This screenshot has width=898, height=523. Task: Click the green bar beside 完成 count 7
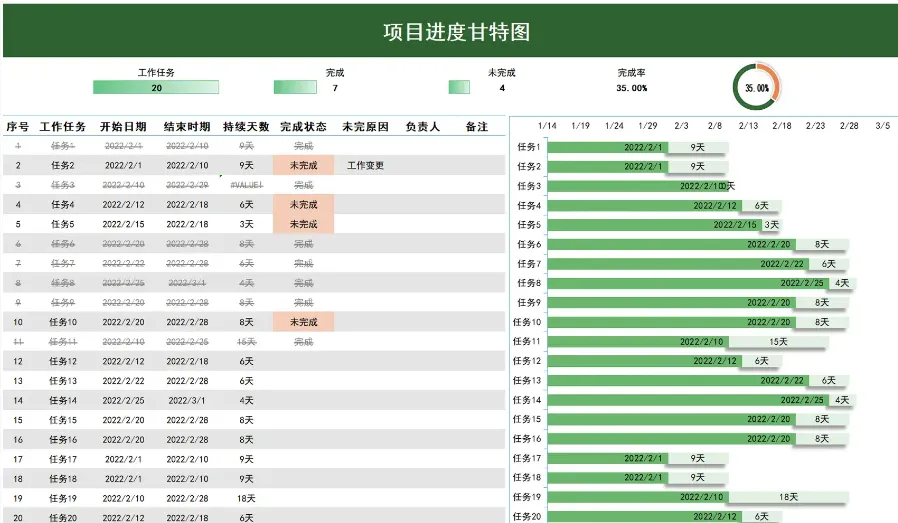295,88
